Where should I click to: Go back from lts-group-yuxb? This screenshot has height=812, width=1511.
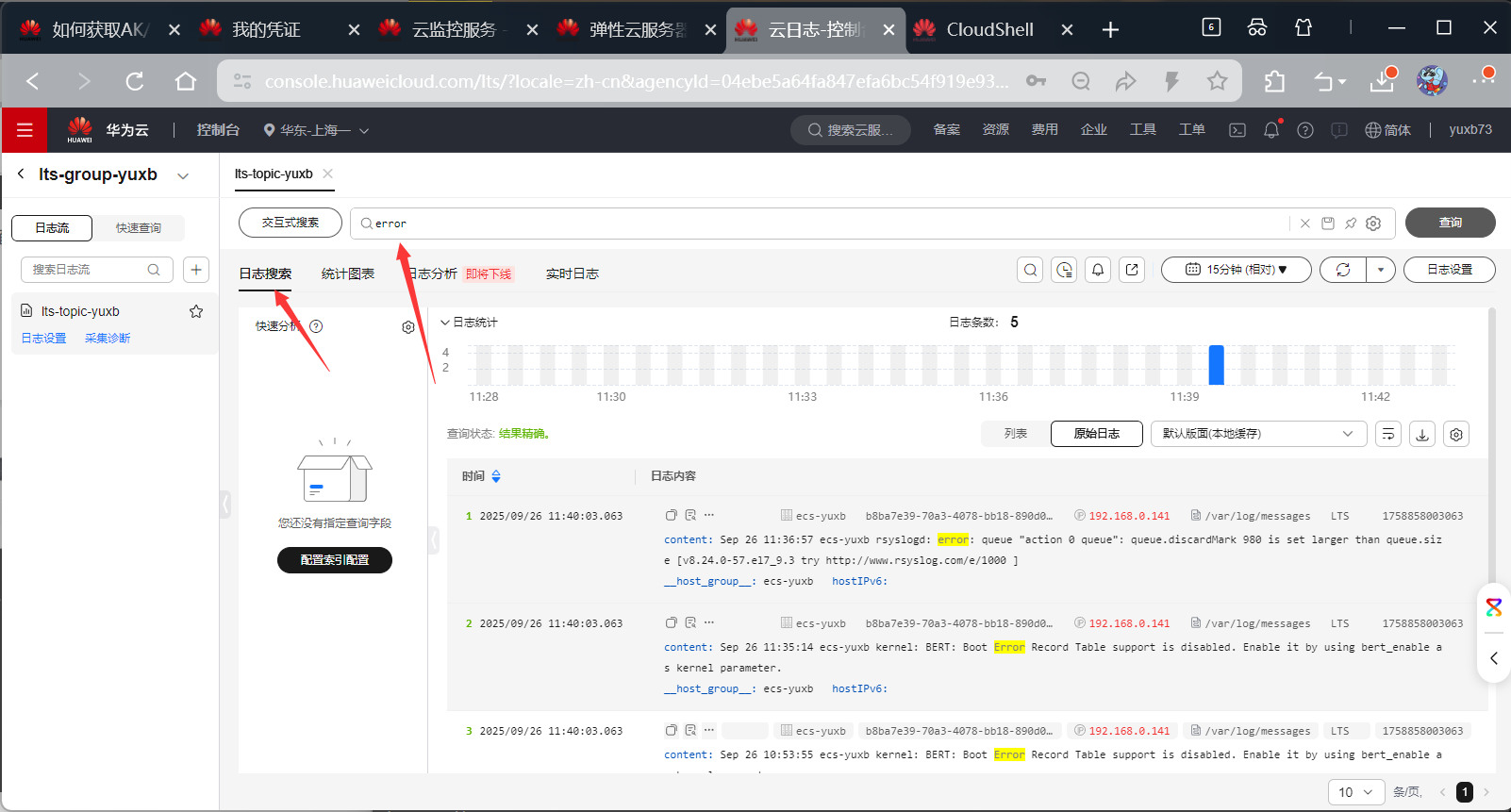pos(21,174)
